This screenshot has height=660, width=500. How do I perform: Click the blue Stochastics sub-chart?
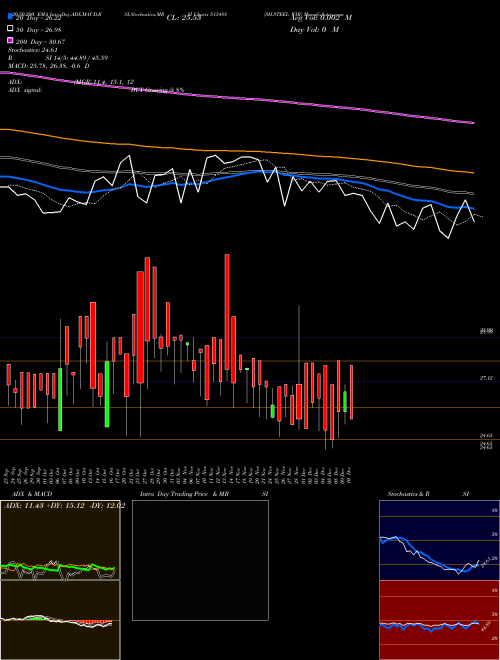439,540
